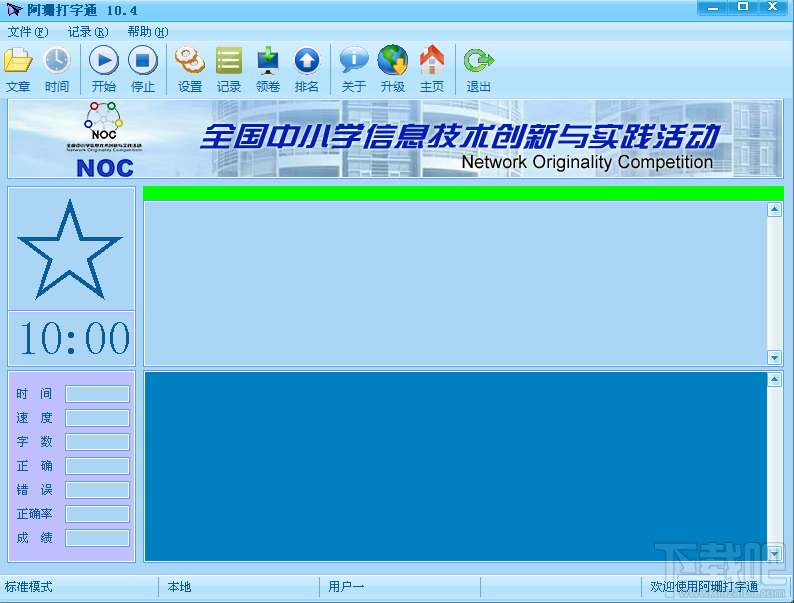Viewport: 794px width, 603px height.
Task: Open the 文章 article folder icon
Action: coord(18,61)
